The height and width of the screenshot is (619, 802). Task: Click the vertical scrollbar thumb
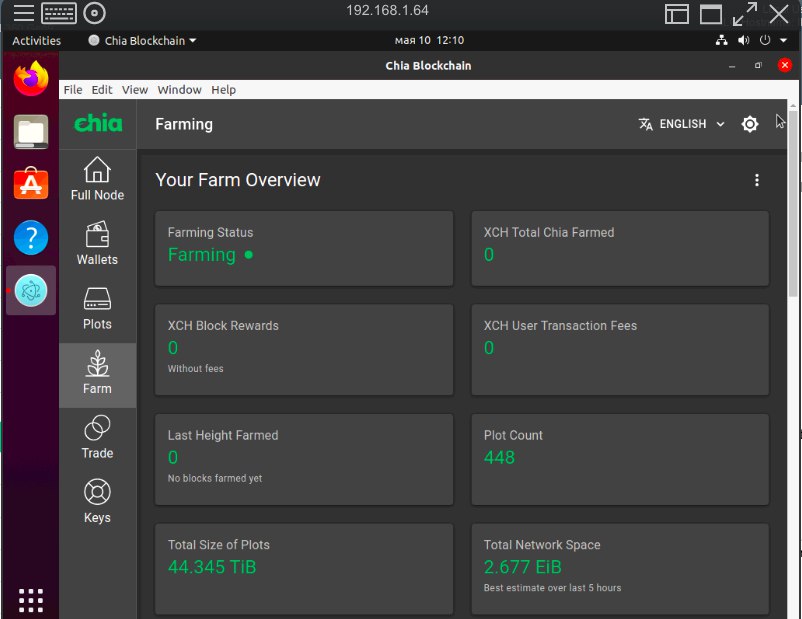(x=793, y=204)
